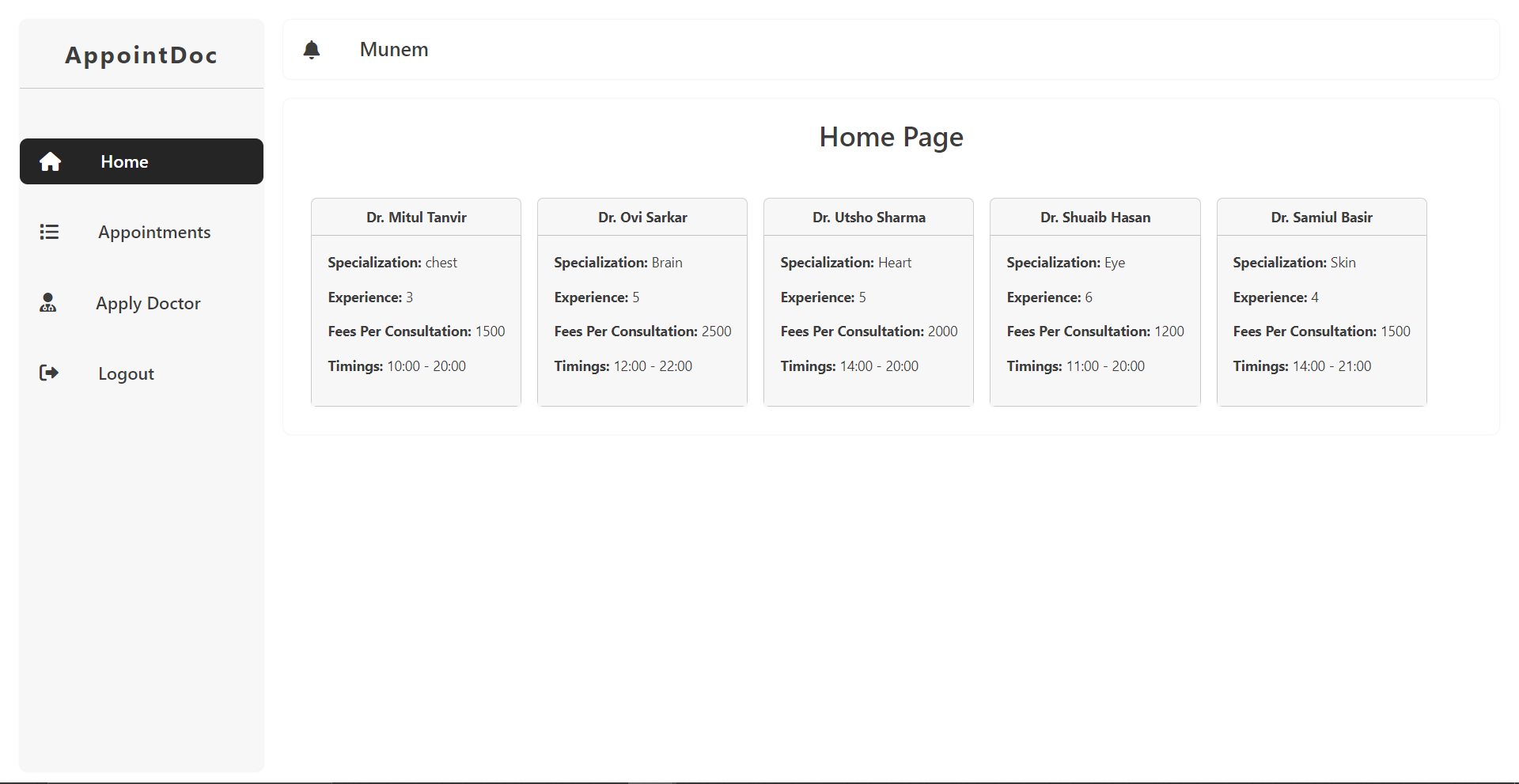The height and width of the screenshot is (784, 1519).
Task: Click Fees Per Consultation: 2500
Action: (642, 331)
